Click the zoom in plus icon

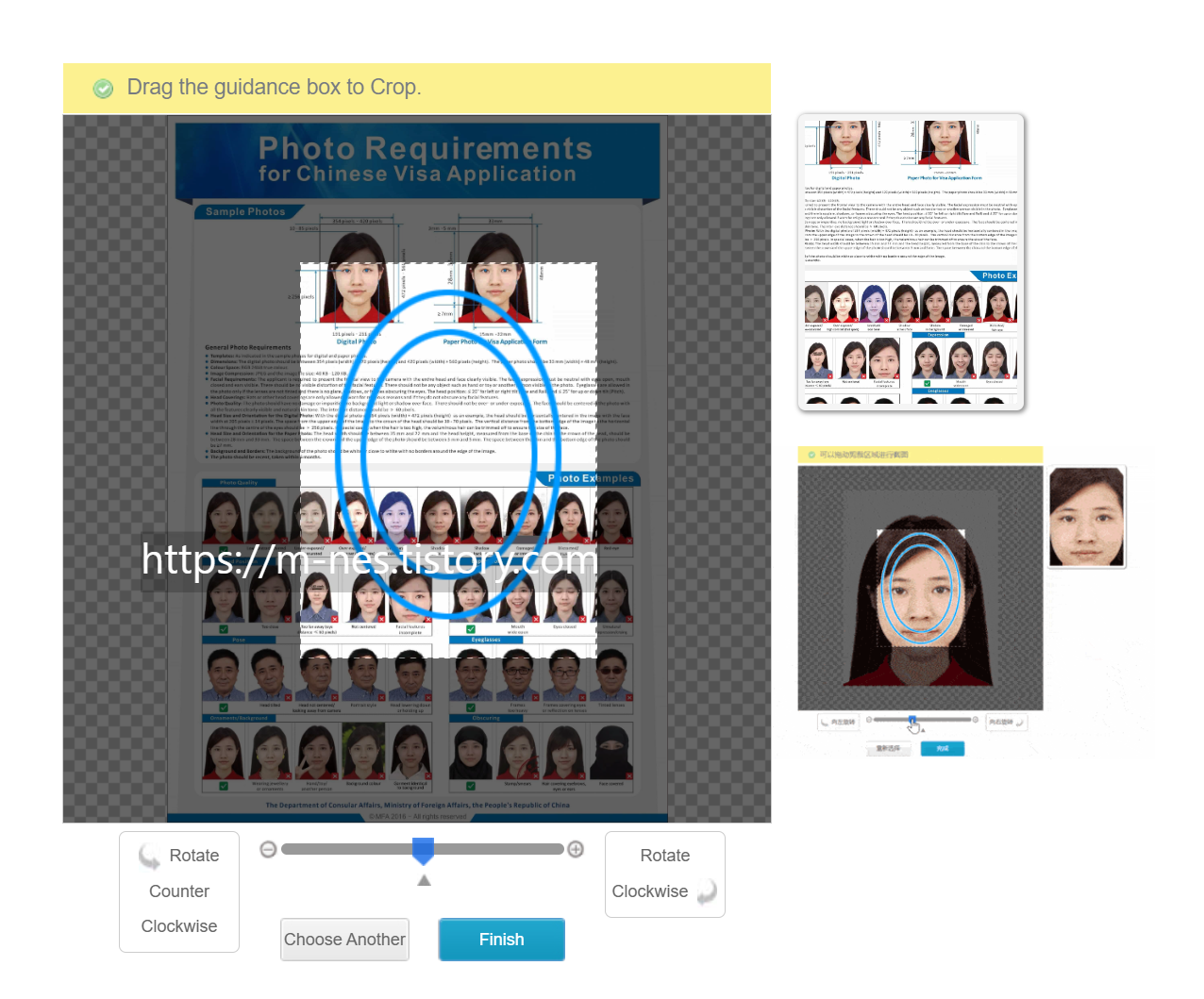point(576,849)
